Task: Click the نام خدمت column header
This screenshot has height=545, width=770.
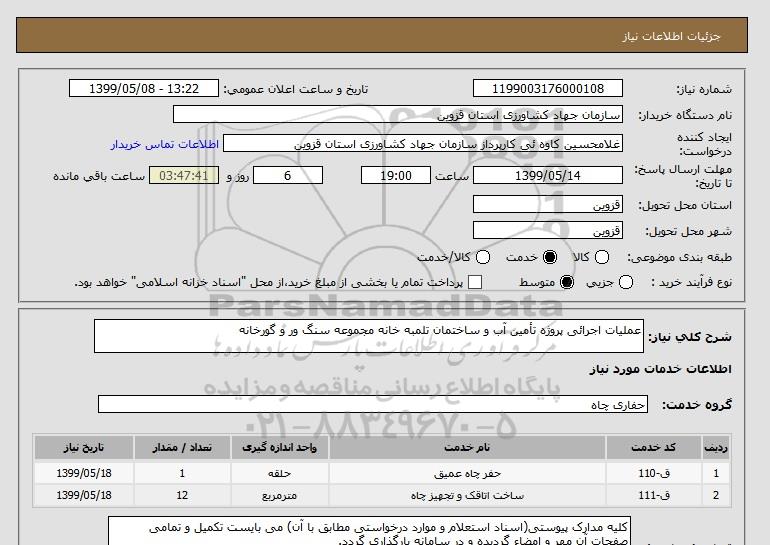Action: tap(467, 448)
